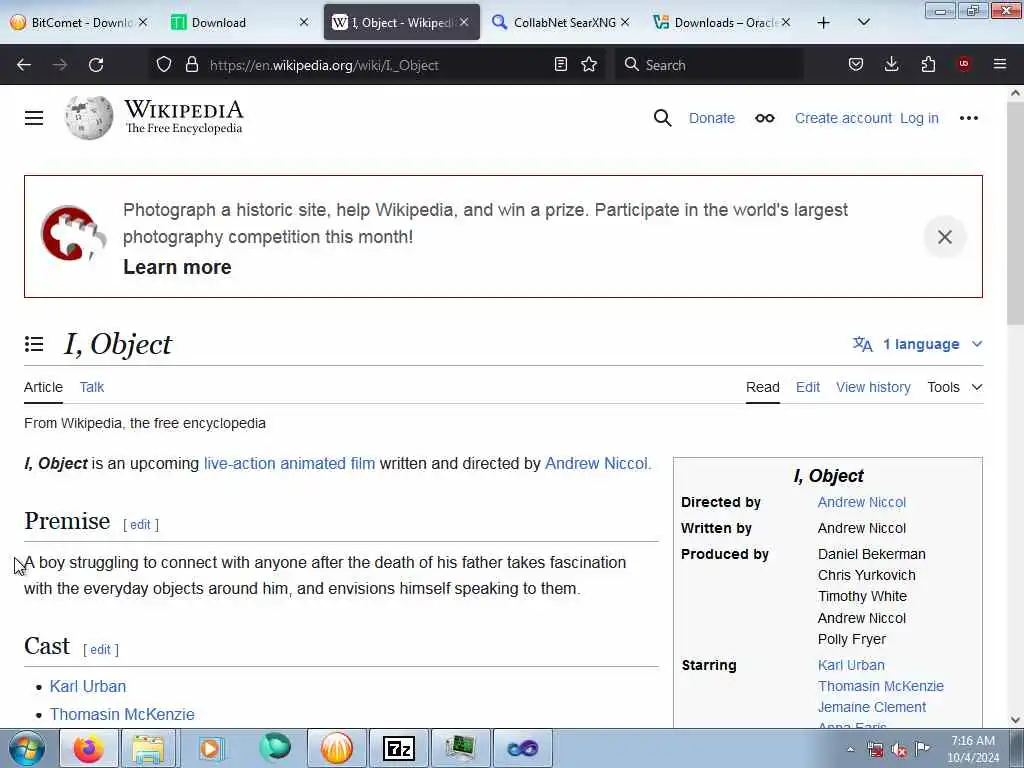1024x768 pixels.
Task: Toggle the table of contents icon
Action: coord(34,344)
